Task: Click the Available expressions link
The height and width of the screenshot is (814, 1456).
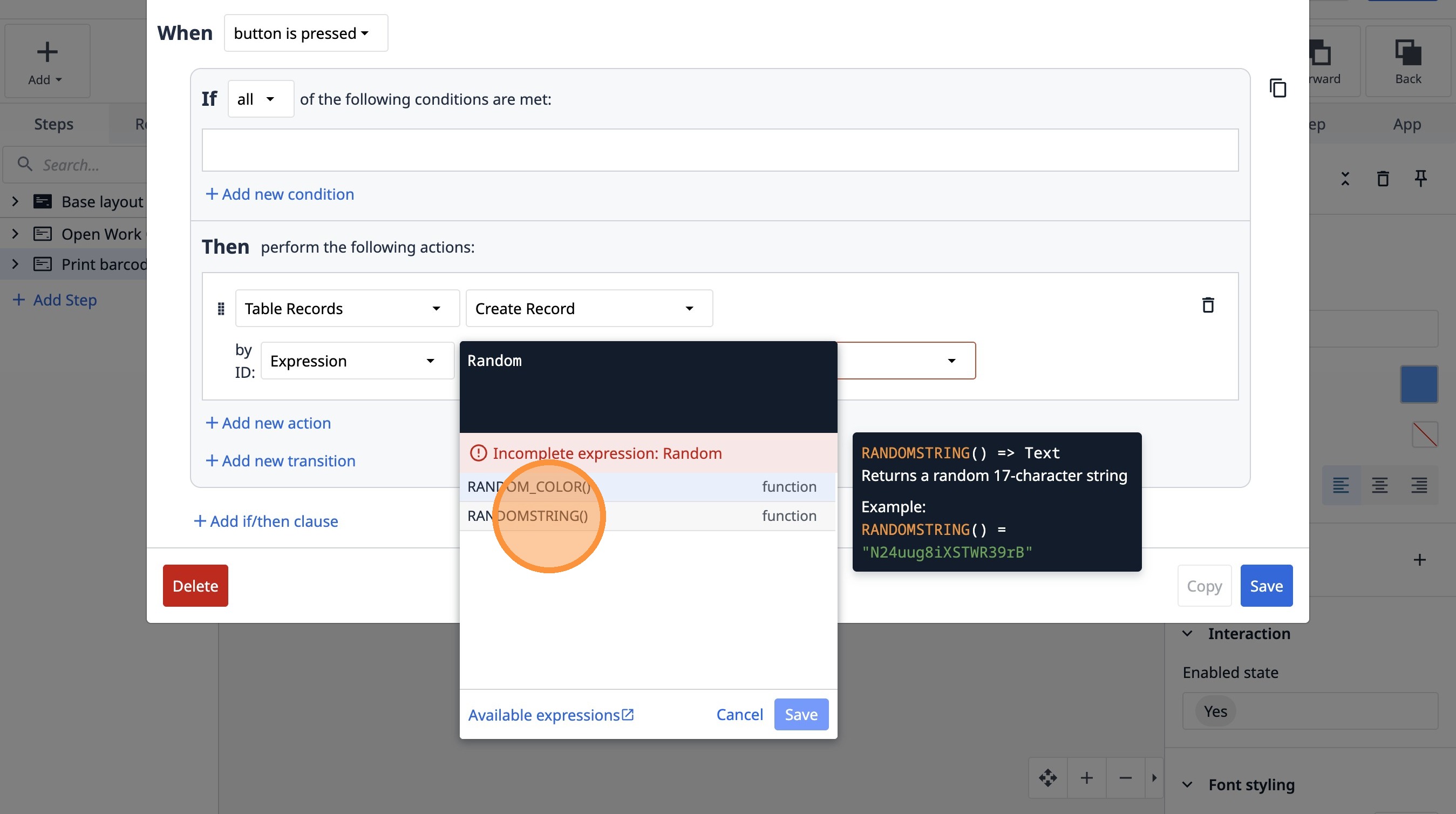Action: (550, 715)
